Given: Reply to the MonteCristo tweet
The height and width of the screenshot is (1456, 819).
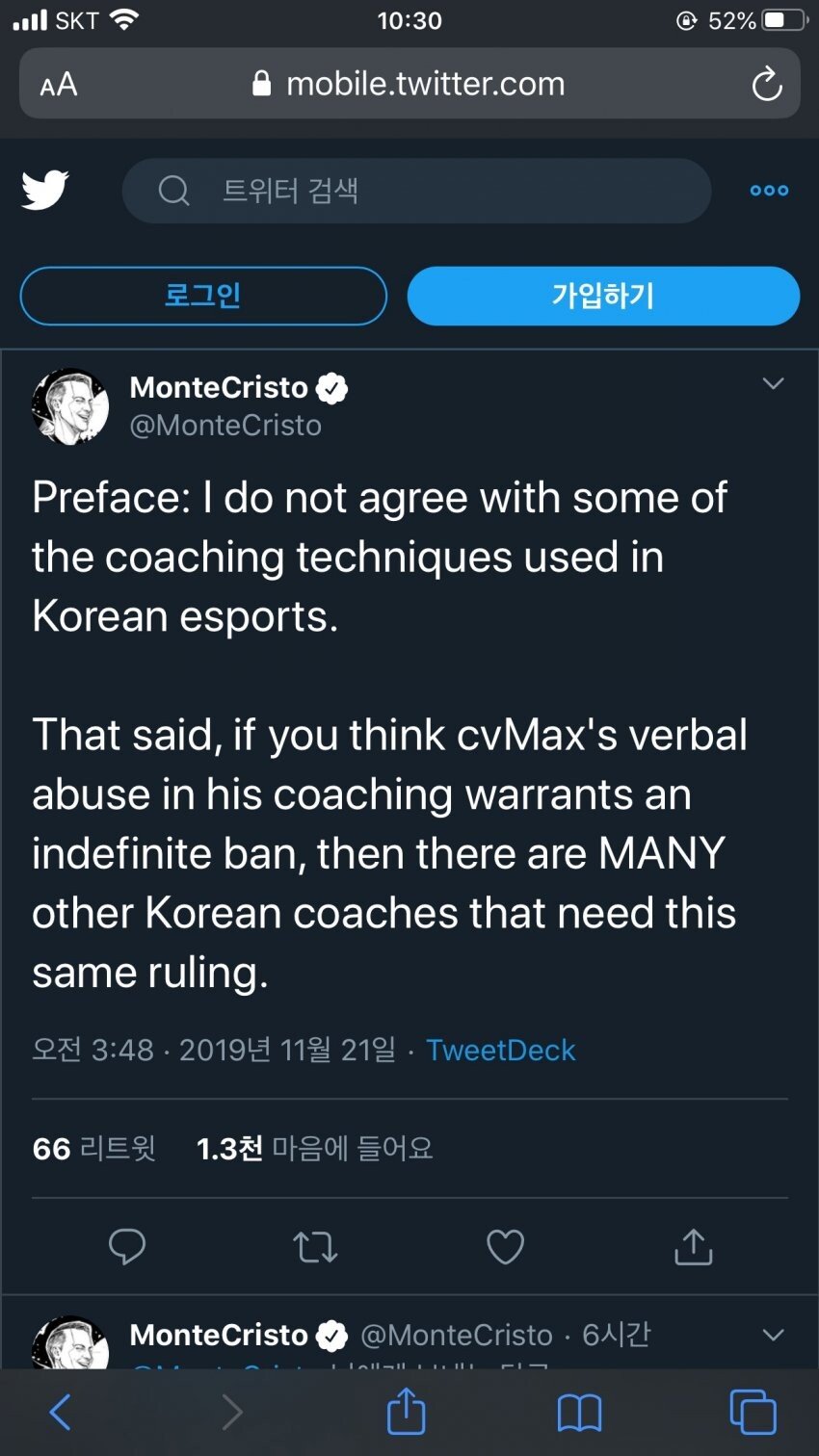Looking at the screenshot, I should (127, 1246).
